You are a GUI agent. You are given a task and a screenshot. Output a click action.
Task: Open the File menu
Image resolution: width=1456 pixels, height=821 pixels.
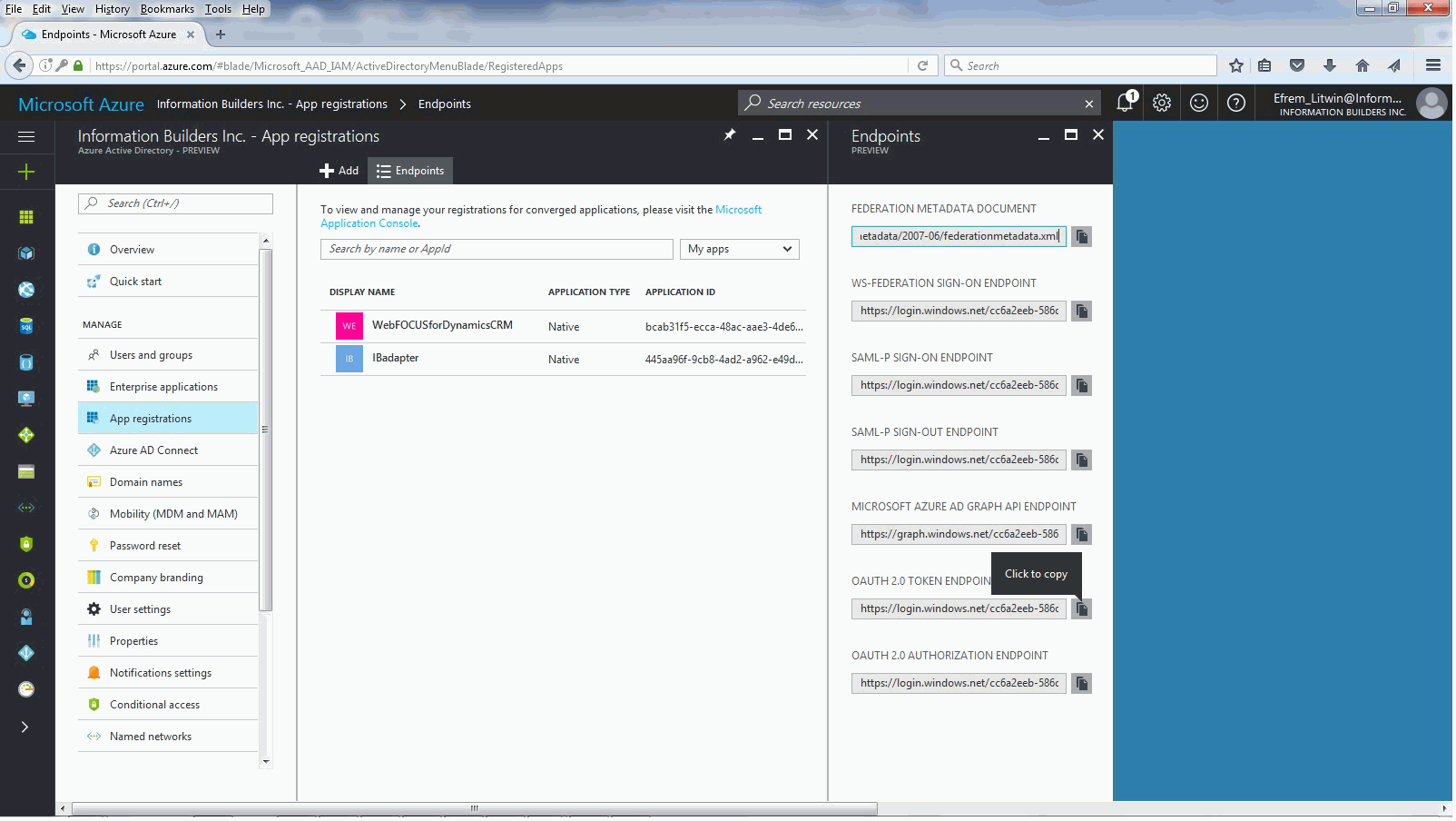point(14,9)
